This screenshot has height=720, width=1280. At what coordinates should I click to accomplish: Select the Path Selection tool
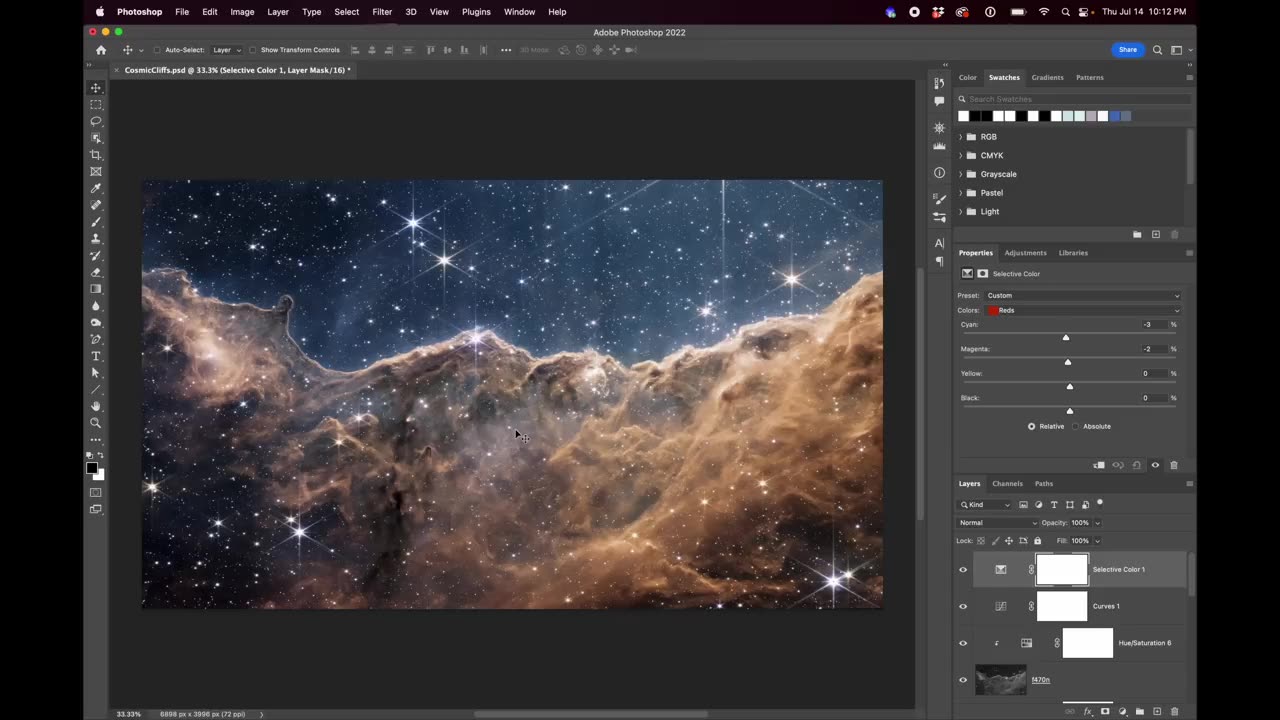click(96, 373)
